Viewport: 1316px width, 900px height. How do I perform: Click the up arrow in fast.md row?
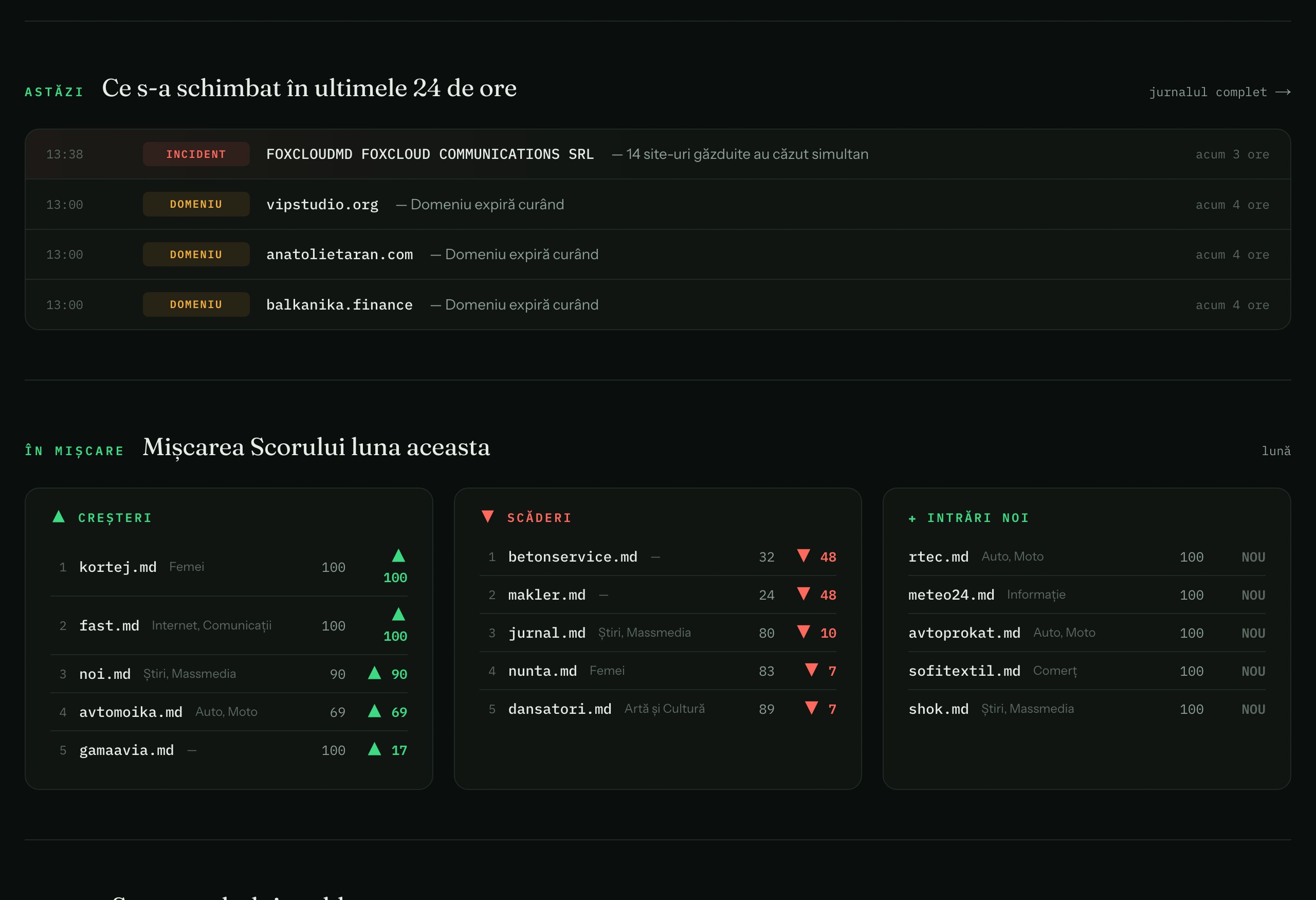(398, 614)
